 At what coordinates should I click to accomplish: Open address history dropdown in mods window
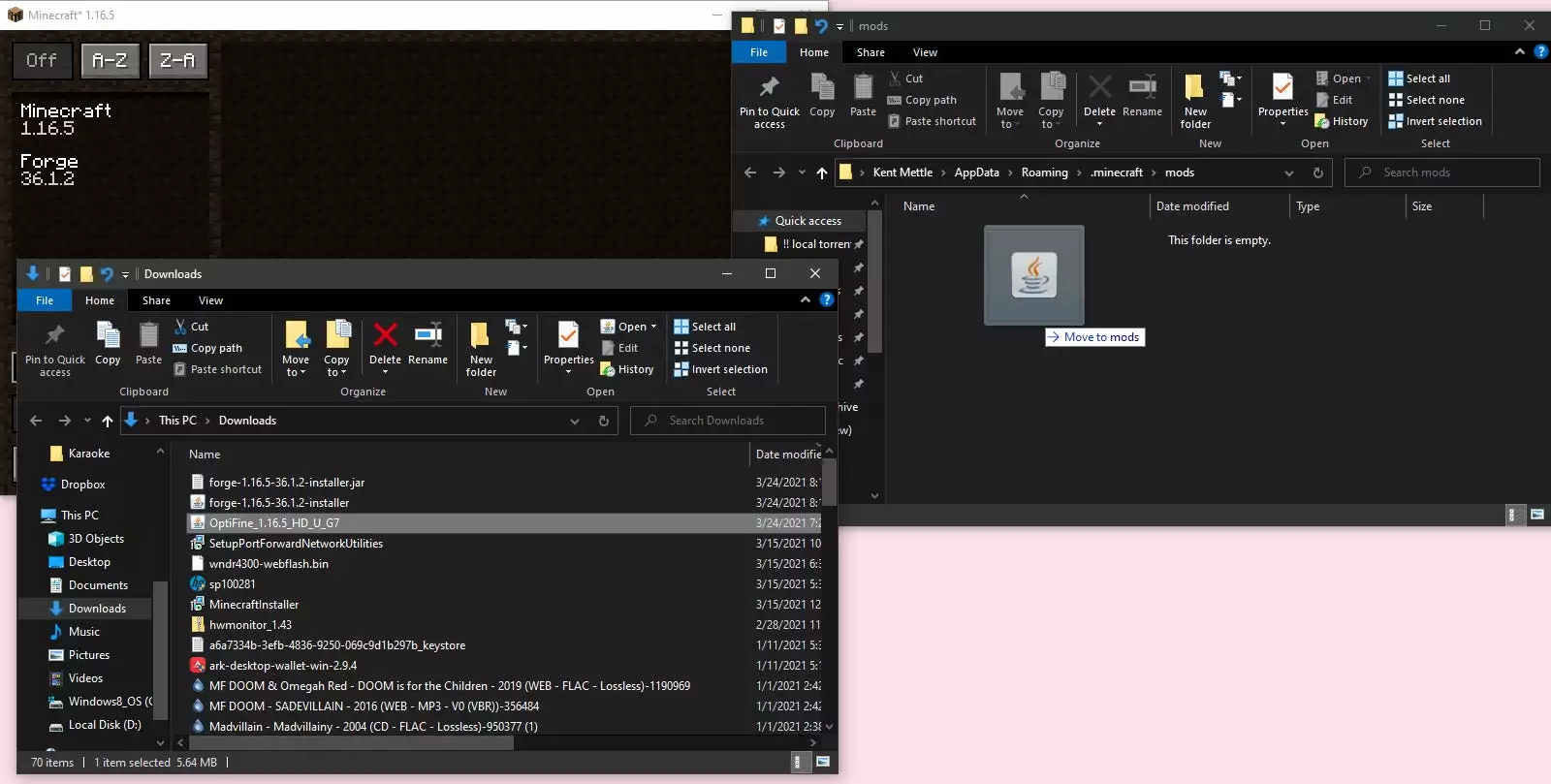[x=1289, y=172]
